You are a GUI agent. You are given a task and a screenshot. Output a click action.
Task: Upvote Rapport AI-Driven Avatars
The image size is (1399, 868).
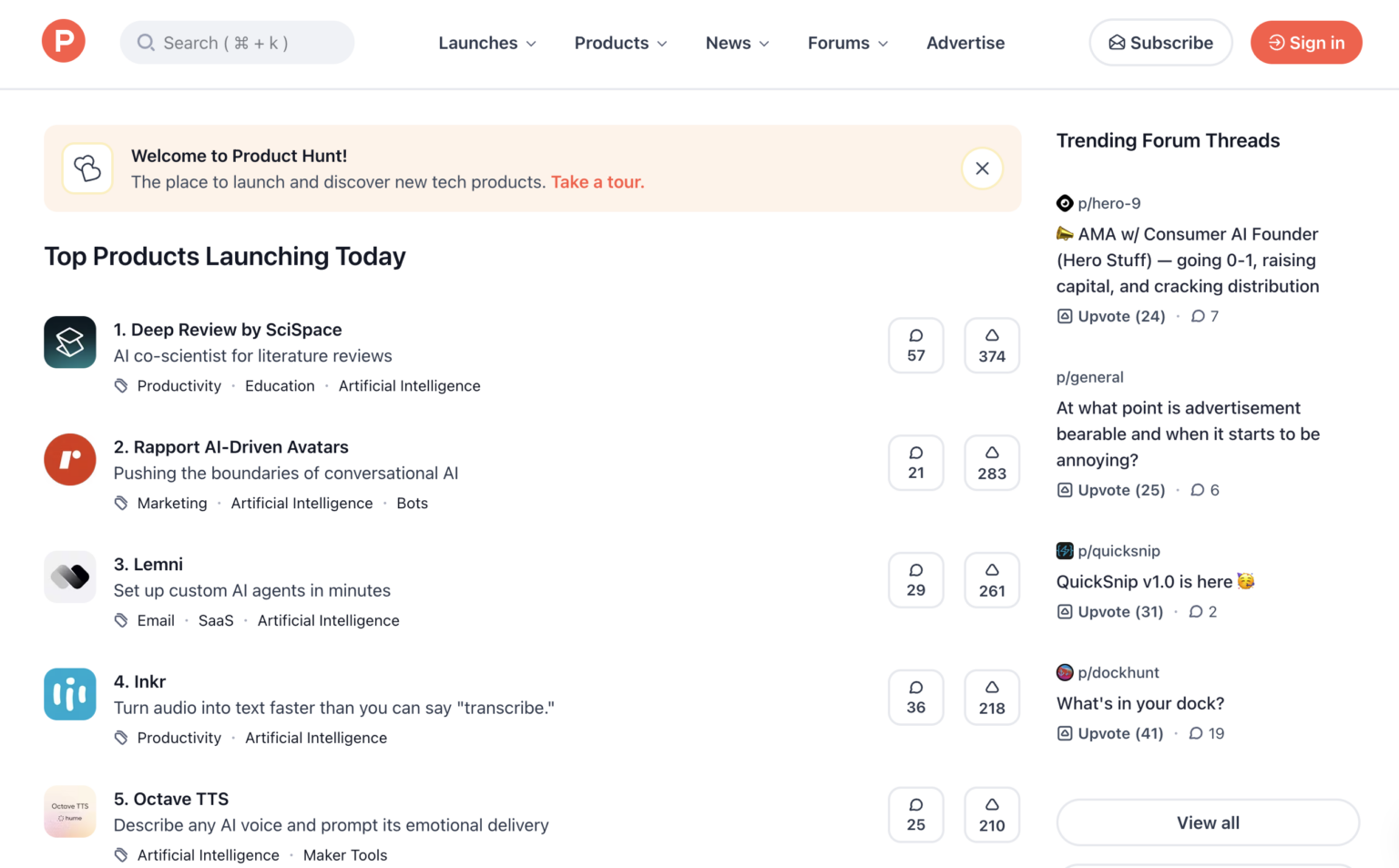click(992, 463)
